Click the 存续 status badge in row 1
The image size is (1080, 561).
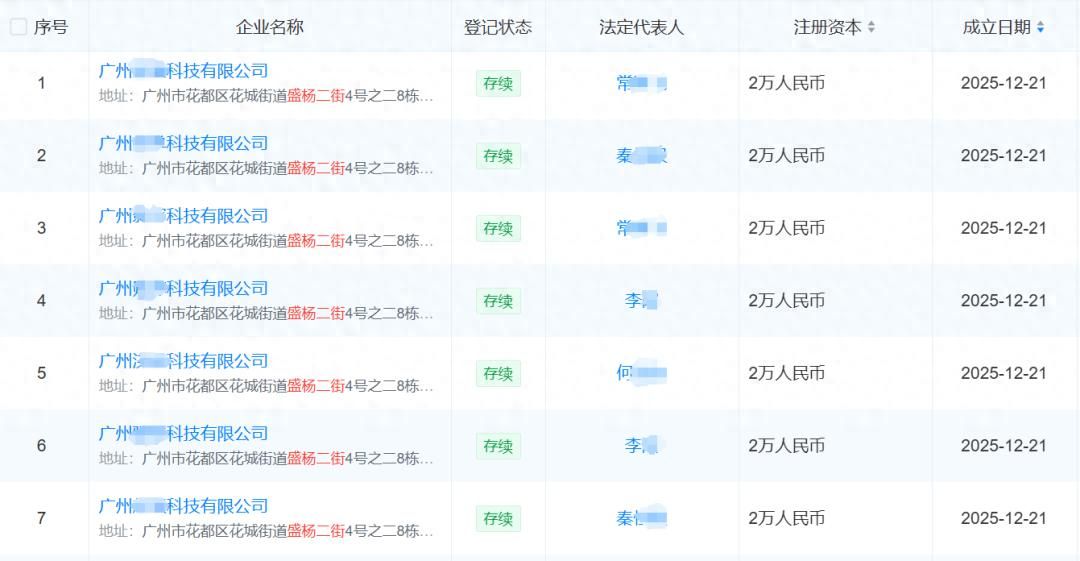[x=498, y=84]
